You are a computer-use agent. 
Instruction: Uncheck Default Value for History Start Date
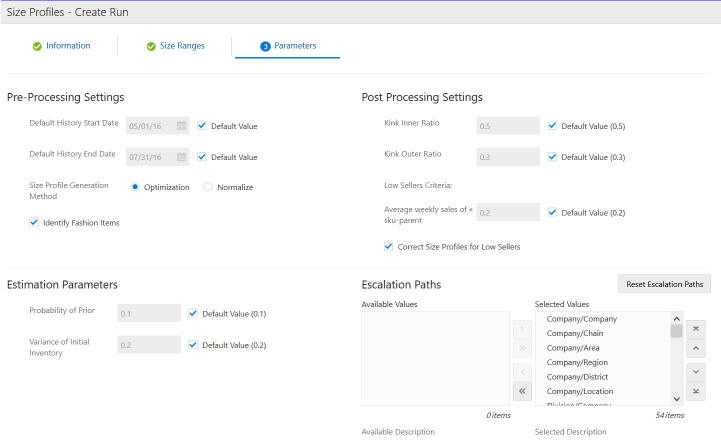[x=202, y=126]
